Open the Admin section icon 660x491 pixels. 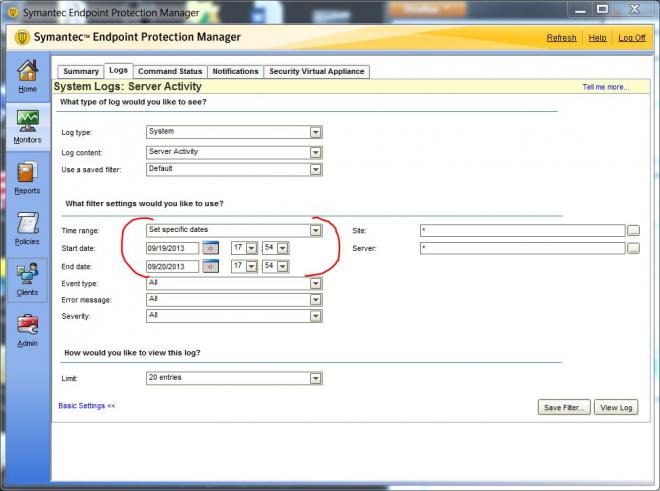coord(27,325)
